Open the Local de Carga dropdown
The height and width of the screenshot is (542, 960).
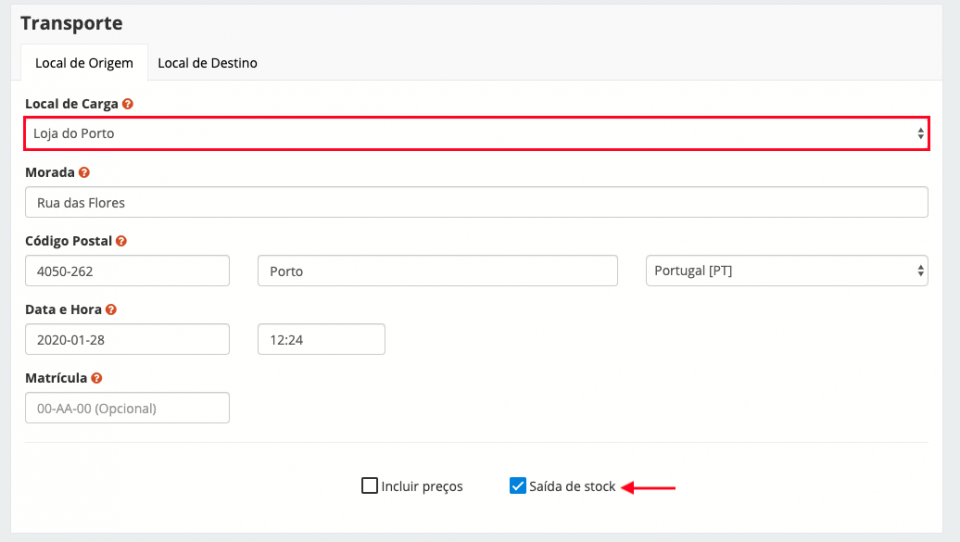pos(476,133)
